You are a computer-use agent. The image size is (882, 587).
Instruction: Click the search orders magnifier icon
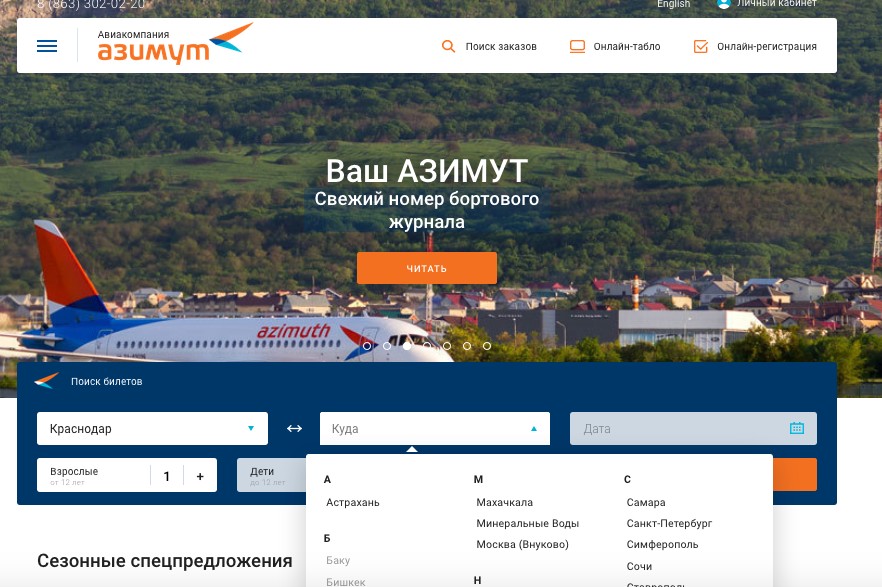pos(448,46)
